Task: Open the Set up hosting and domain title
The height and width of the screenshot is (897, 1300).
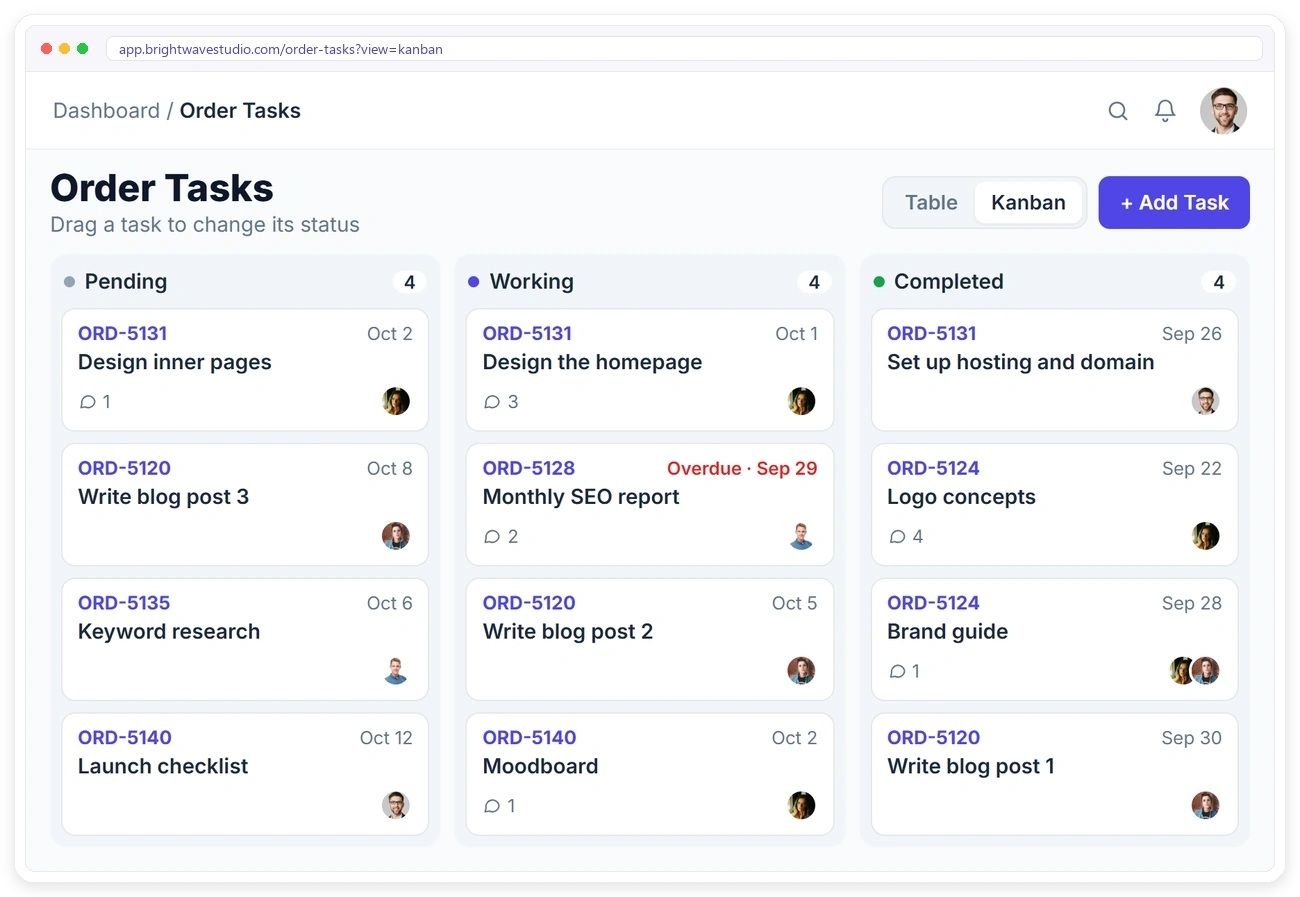Action: (x=1021, y=362)
